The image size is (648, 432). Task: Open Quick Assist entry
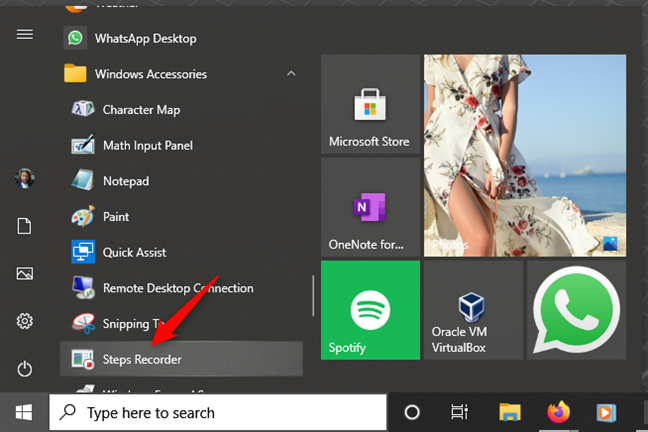182,252
